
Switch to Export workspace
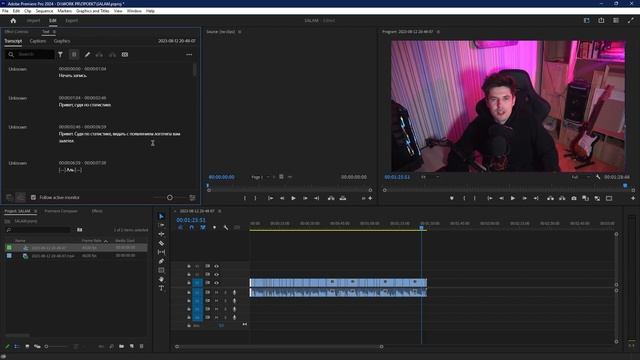pyautogui.click(x=71, y=20)
